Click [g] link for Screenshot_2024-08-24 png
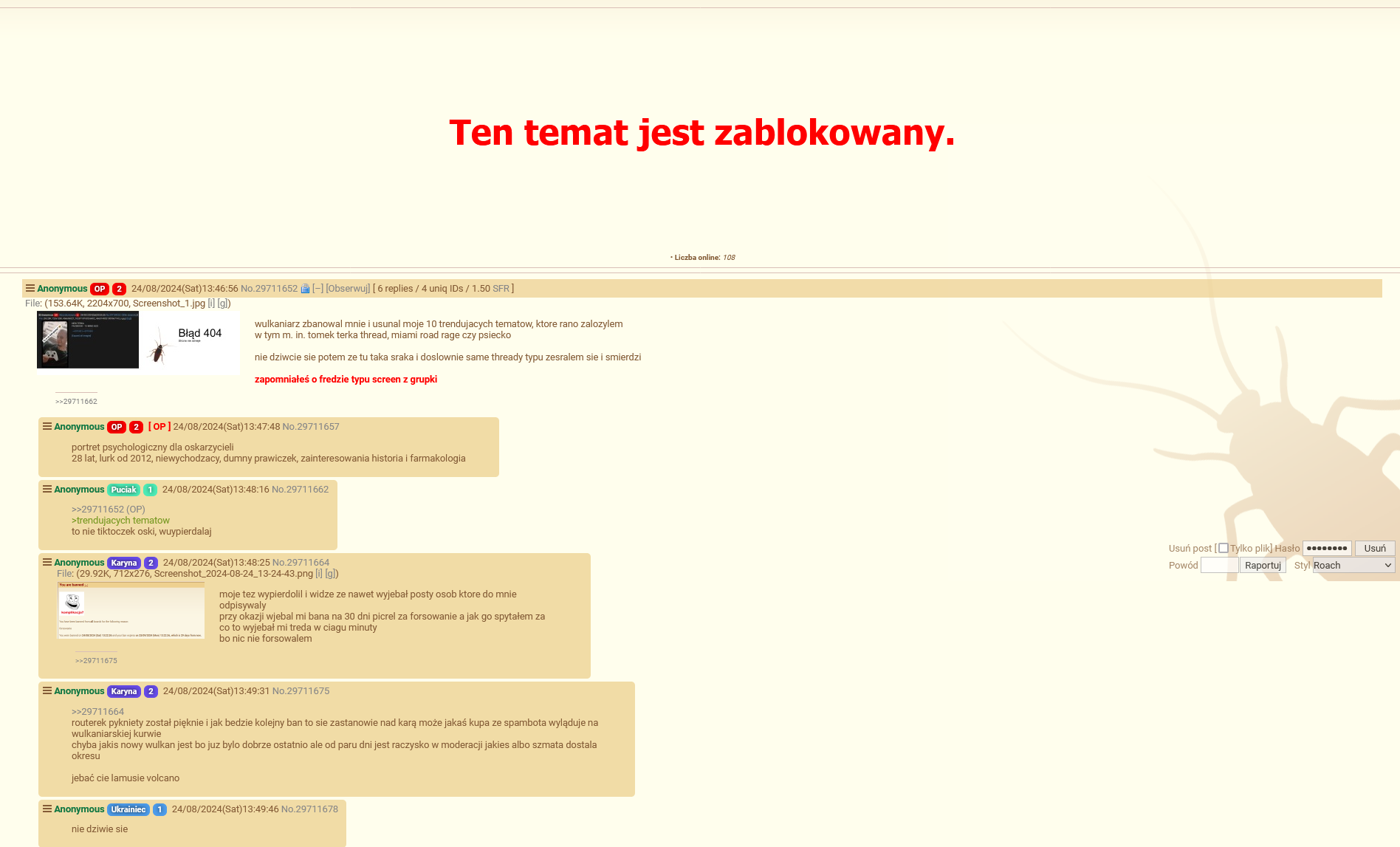 tap(330, 574)
